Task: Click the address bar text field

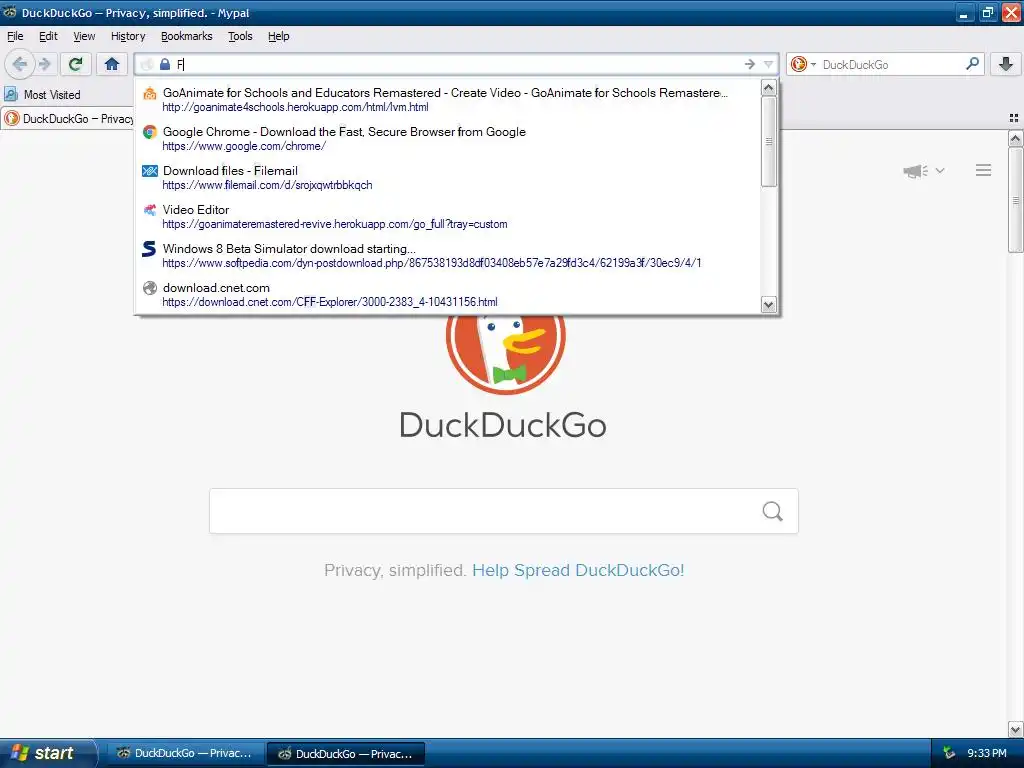Action: (457, 64)
